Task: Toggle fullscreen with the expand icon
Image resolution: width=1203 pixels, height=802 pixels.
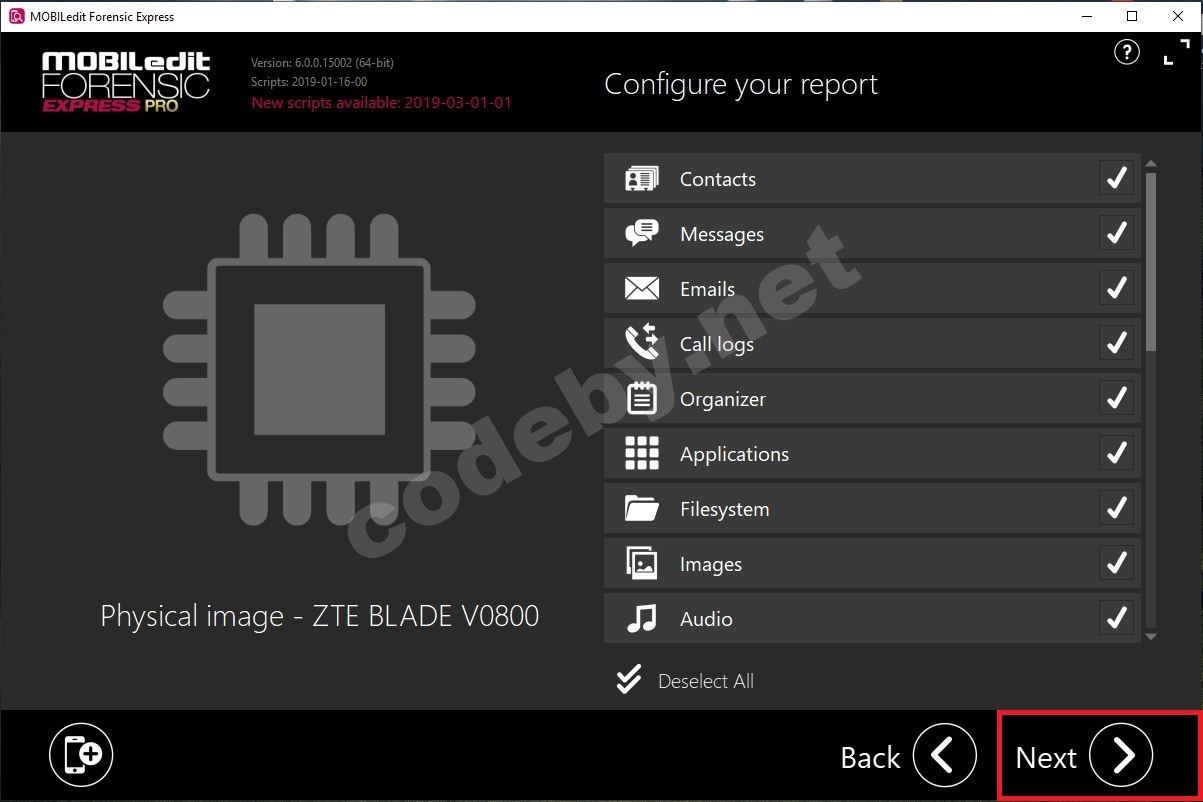Action: (1176, 53)
